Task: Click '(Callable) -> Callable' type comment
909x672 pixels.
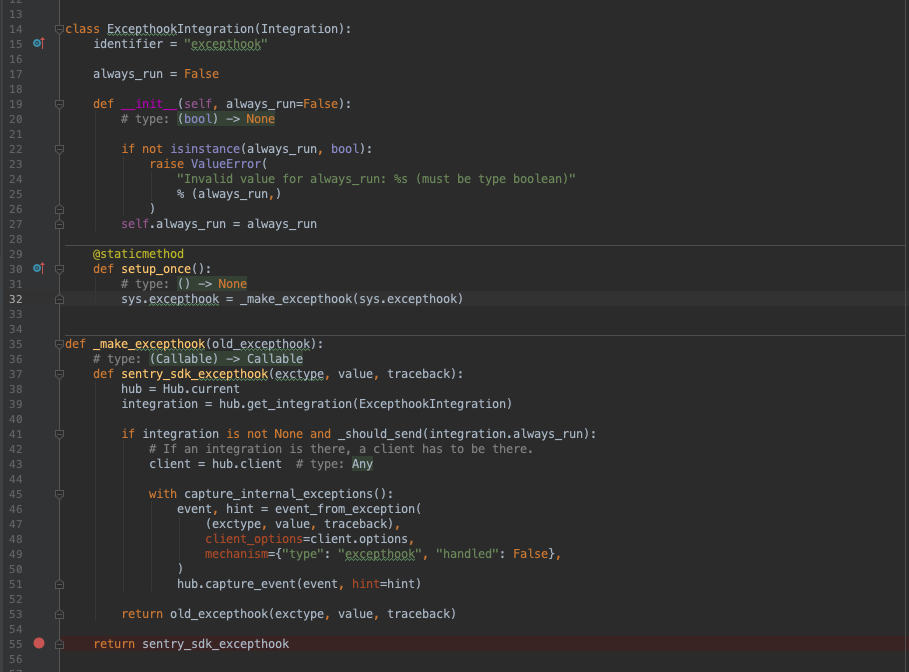Action: [226, 359]
